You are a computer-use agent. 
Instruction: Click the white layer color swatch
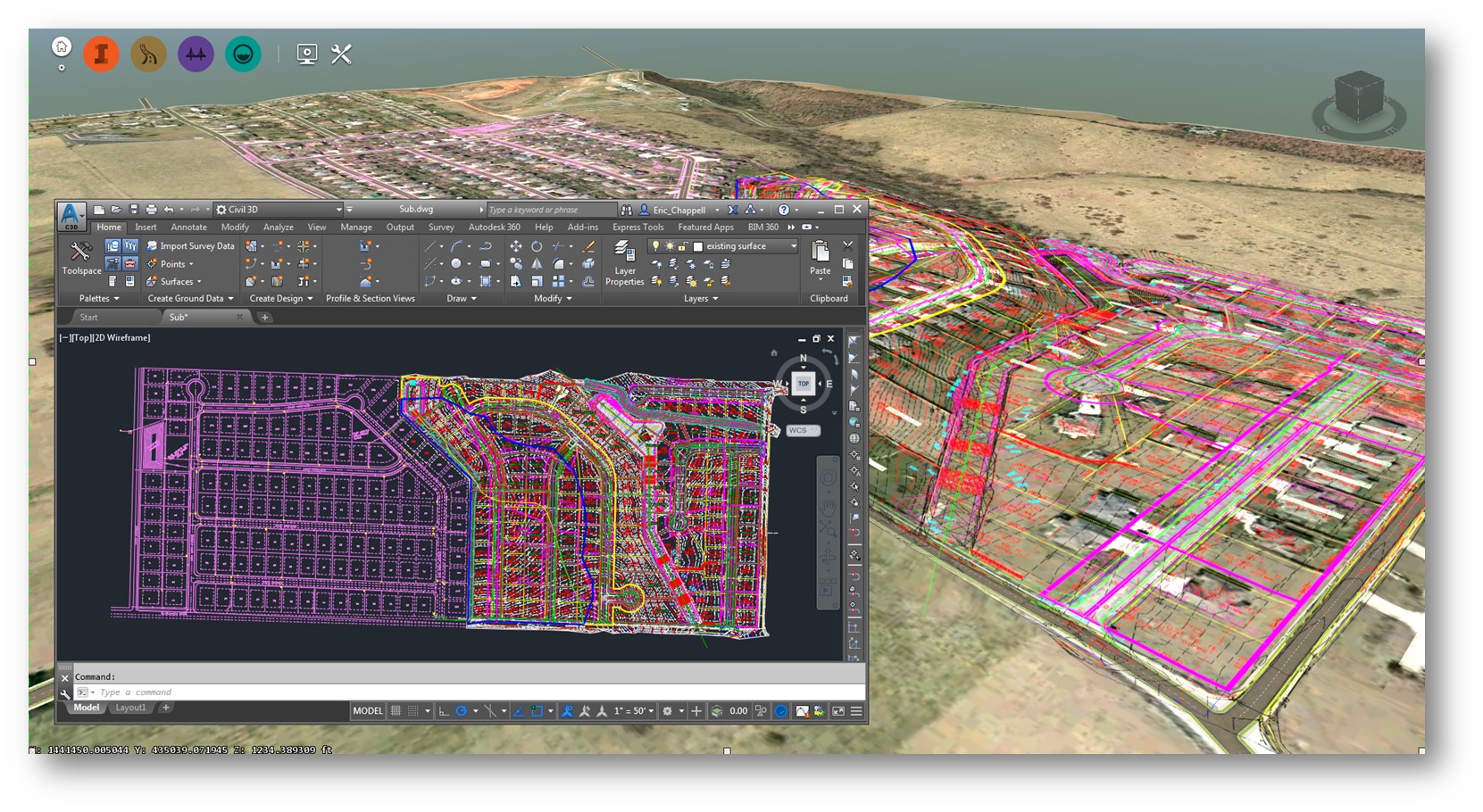(698, 246)
